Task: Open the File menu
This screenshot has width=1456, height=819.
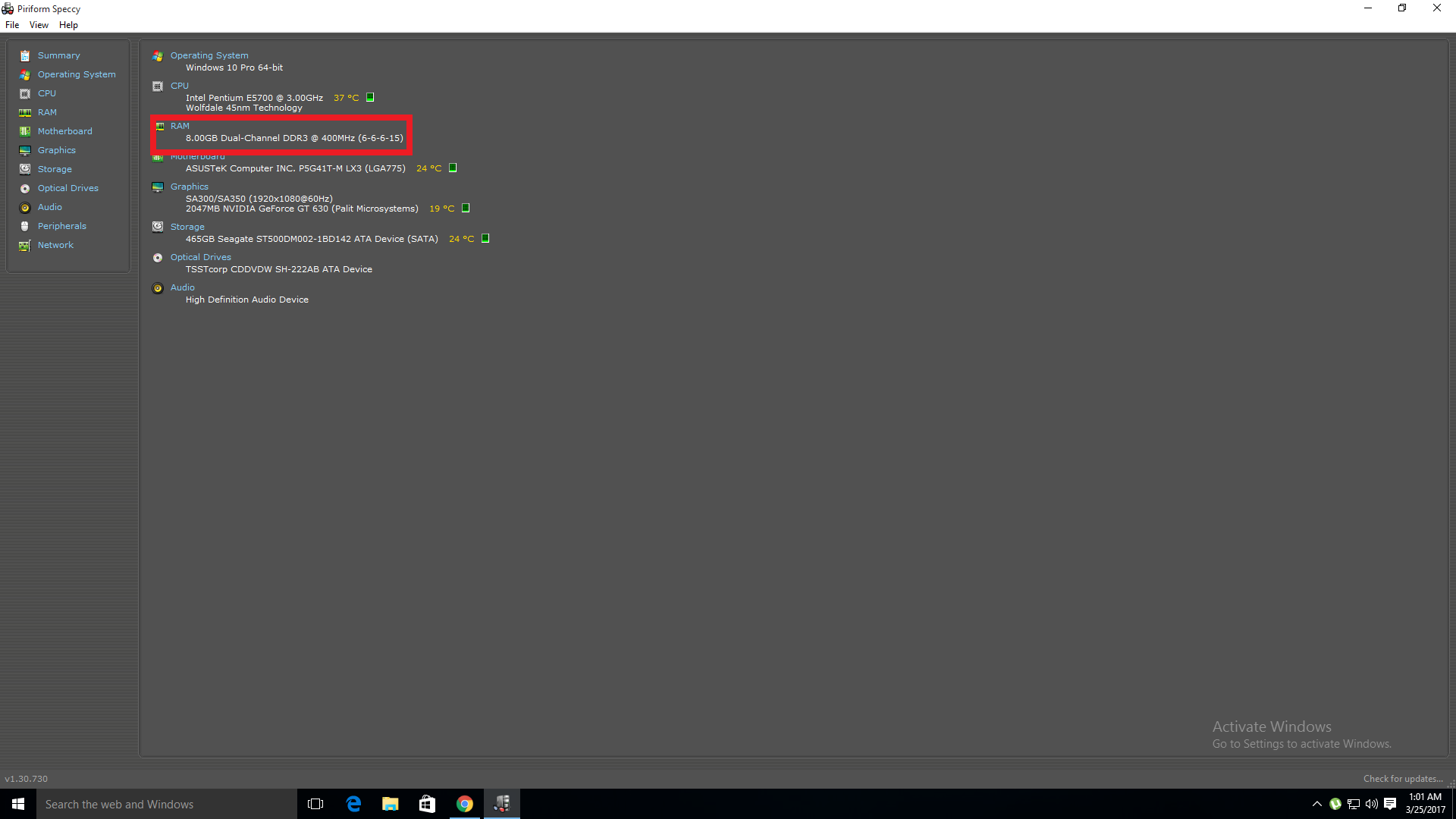Action: click(12, 25)
